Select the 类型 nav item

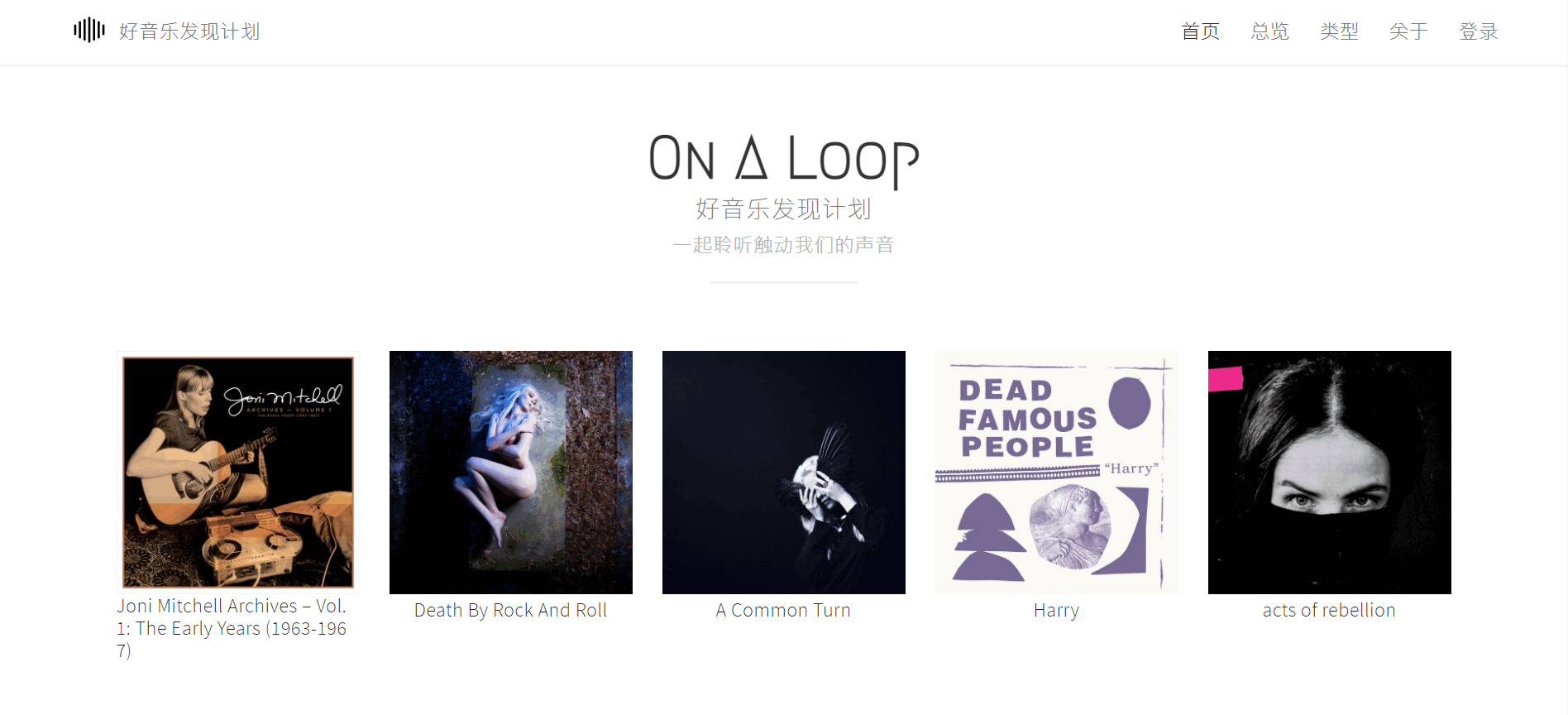coord(1340,31)
